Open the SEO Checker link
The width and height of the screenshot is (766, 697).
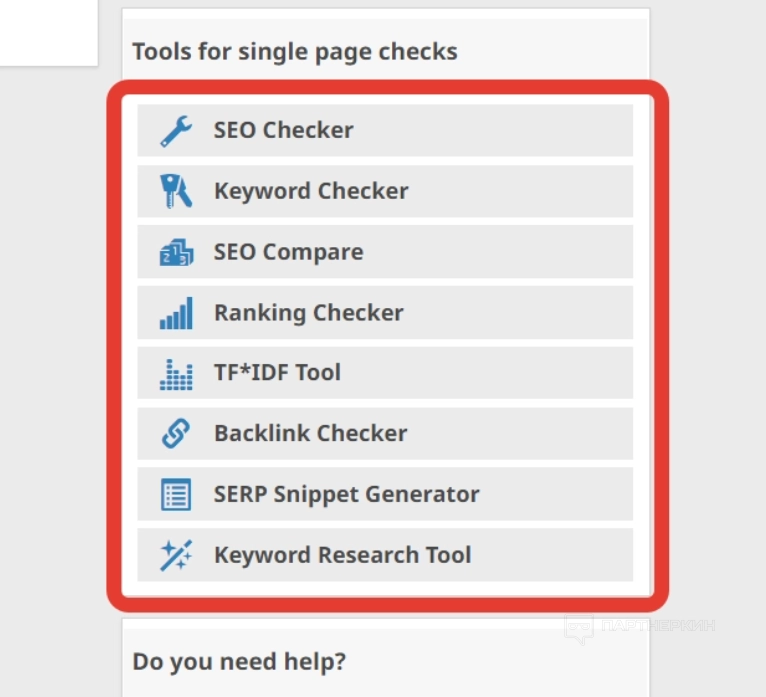pyautogui.click(x=283, y=131)
